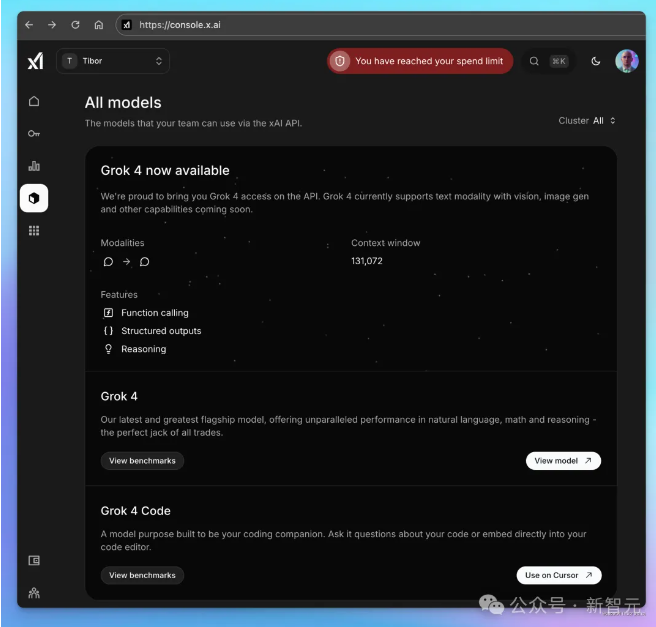This screenshot has width=656, height=627.
Task: Click the text input modality bubble icon
Action: (108, 262)
